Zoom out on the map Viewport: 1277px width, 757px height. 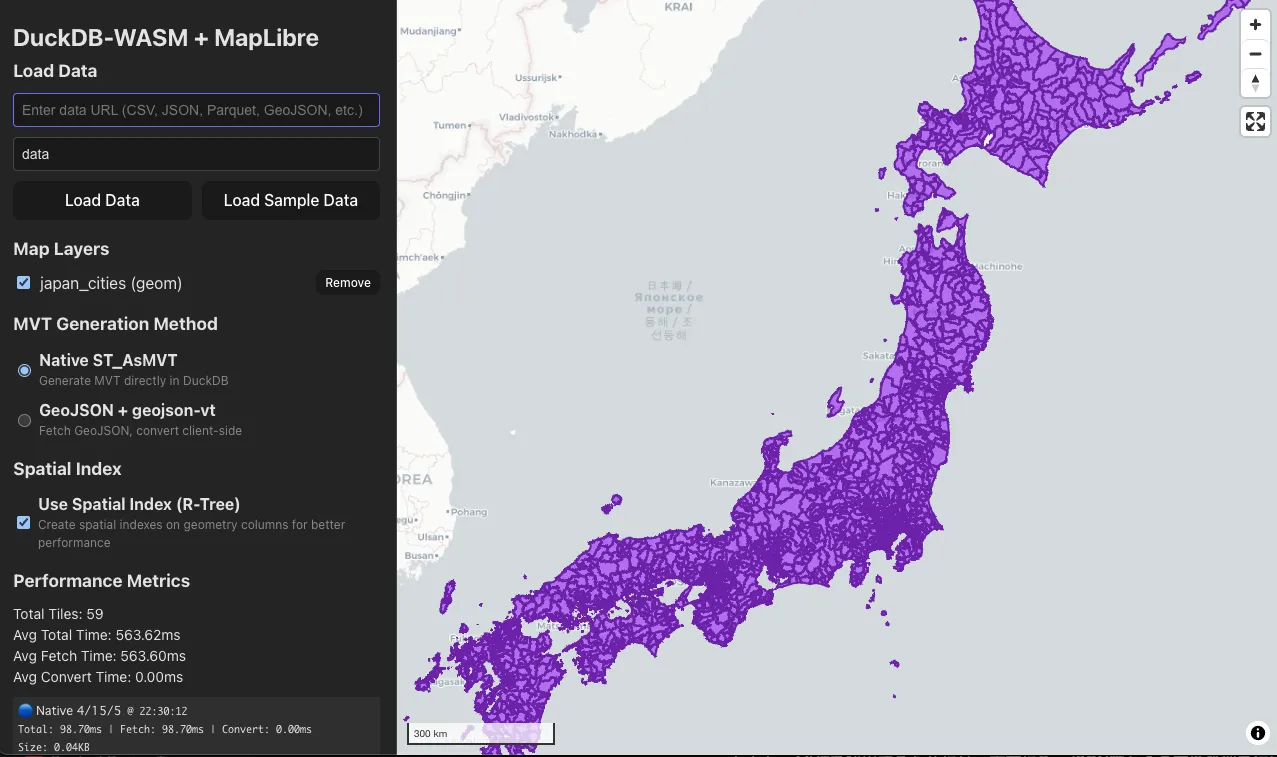click(1255, 54)
